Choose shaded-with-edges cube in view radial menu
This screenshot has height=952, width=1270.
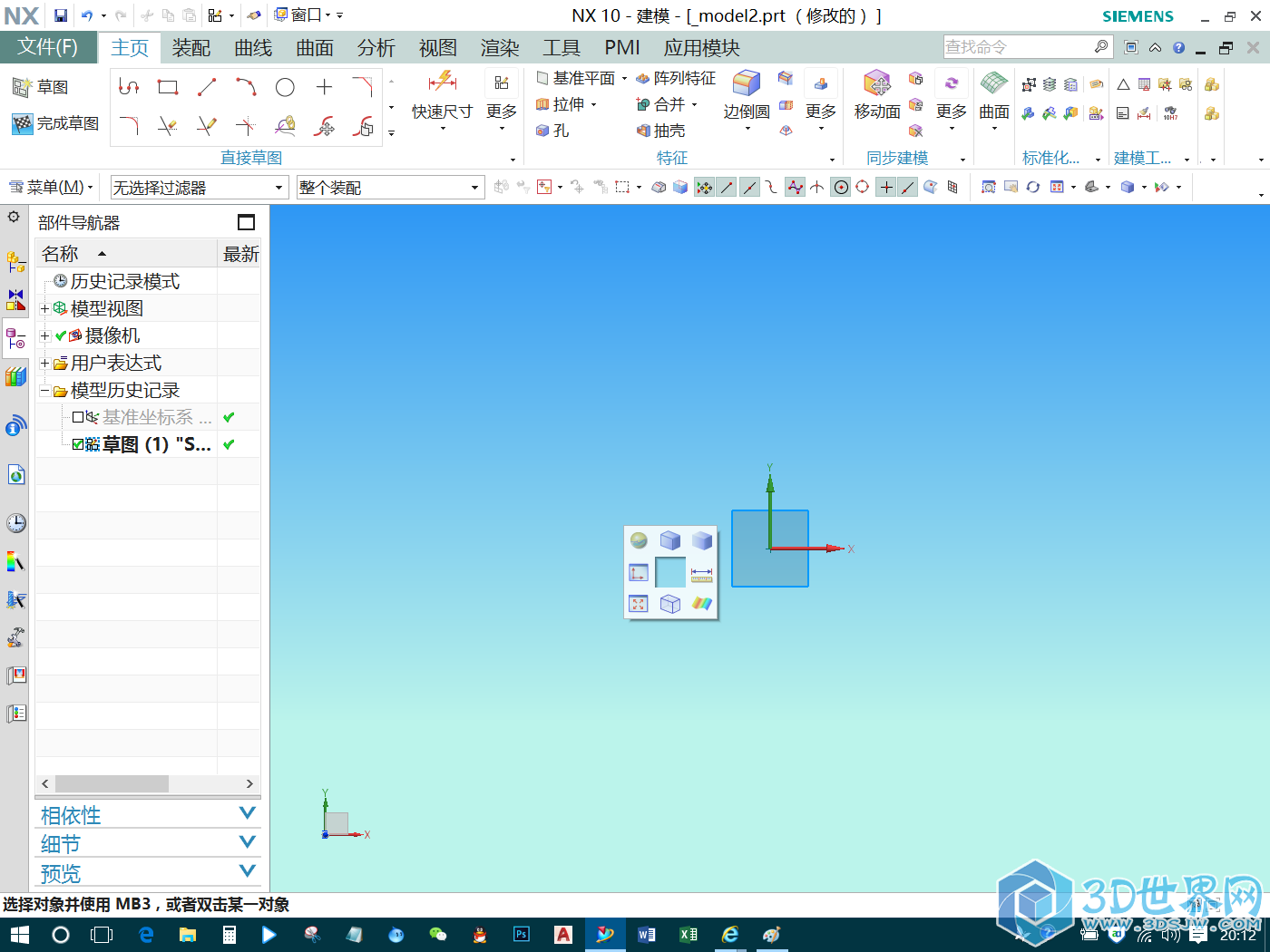click(670, 540)
